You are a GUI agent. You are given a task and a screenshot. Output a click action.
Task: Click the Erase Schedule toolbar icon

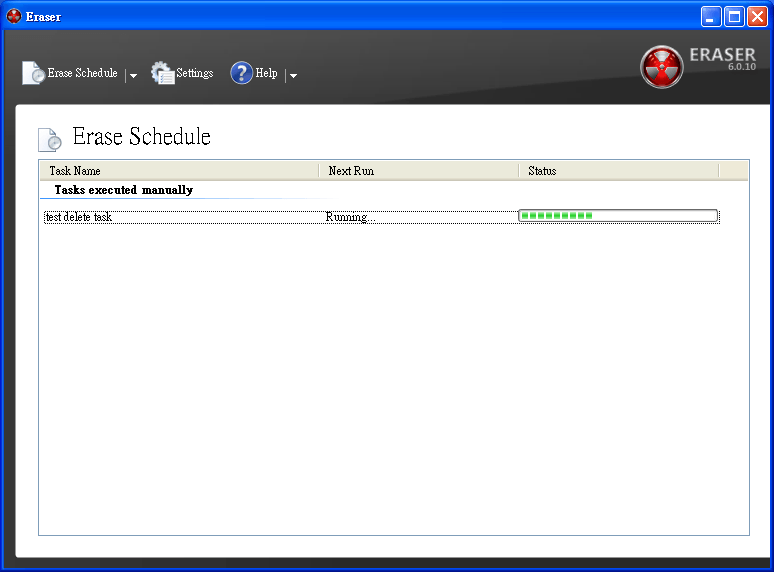[x=33, y=73]
